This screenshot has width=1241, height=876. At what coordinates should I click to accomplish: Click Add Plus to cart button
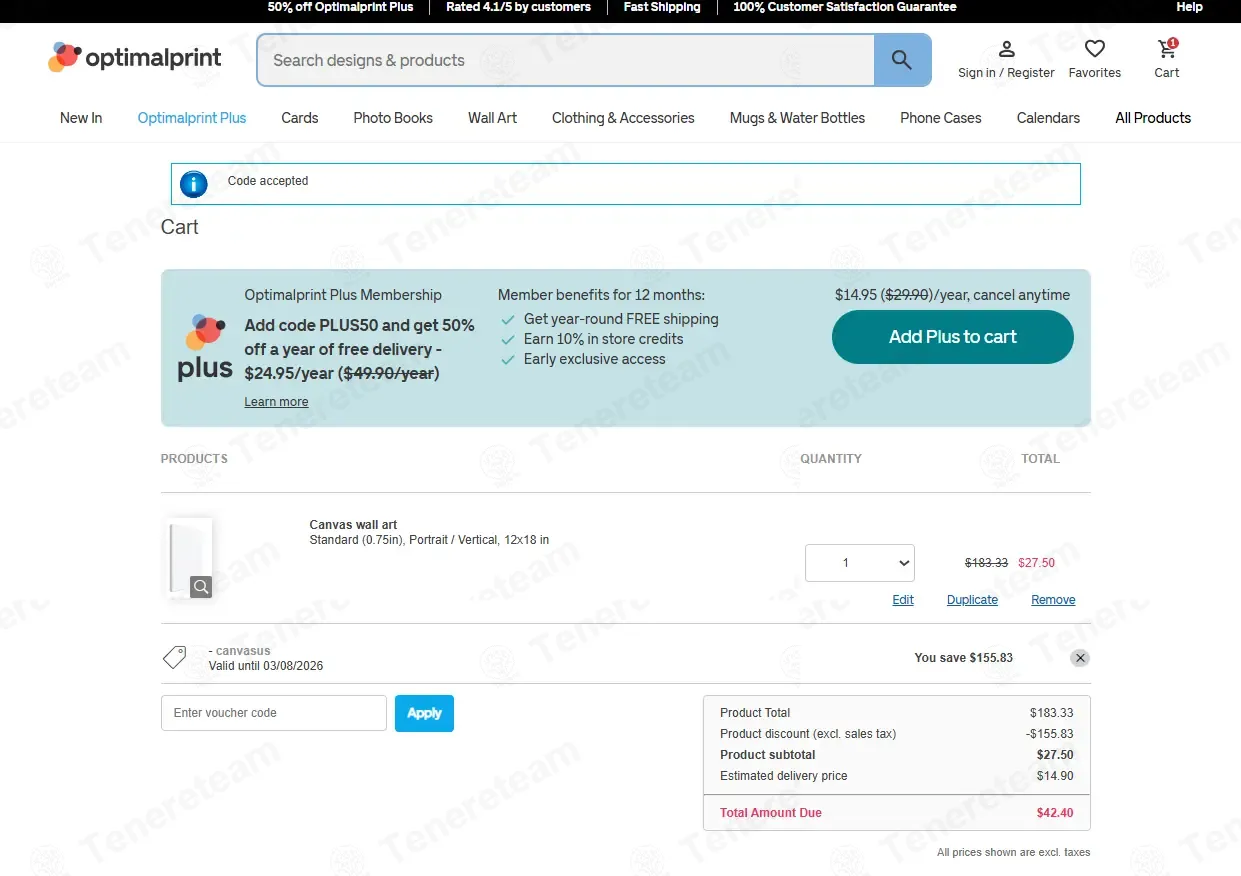point(953,337)
